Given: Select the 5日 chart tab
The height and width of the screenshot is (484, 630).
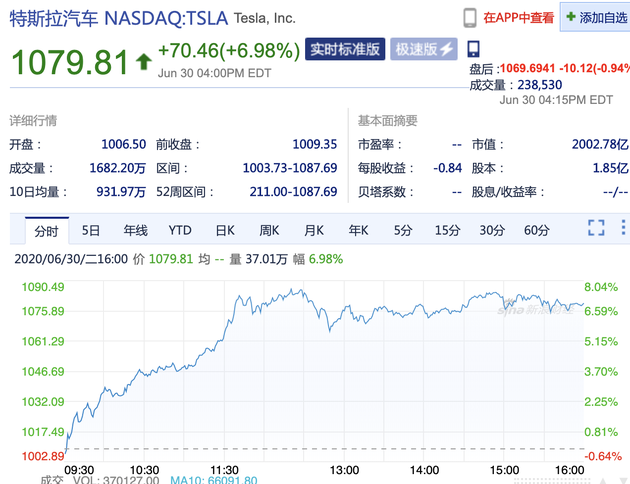Looking at the screenshot, I should pos(91,231).
